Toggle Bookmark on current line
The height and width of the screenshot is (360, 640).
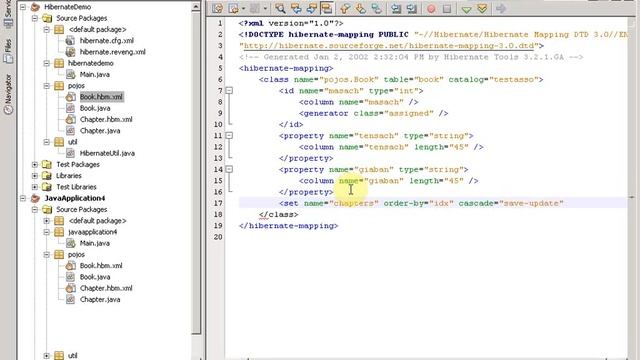(x=376, y=9)
